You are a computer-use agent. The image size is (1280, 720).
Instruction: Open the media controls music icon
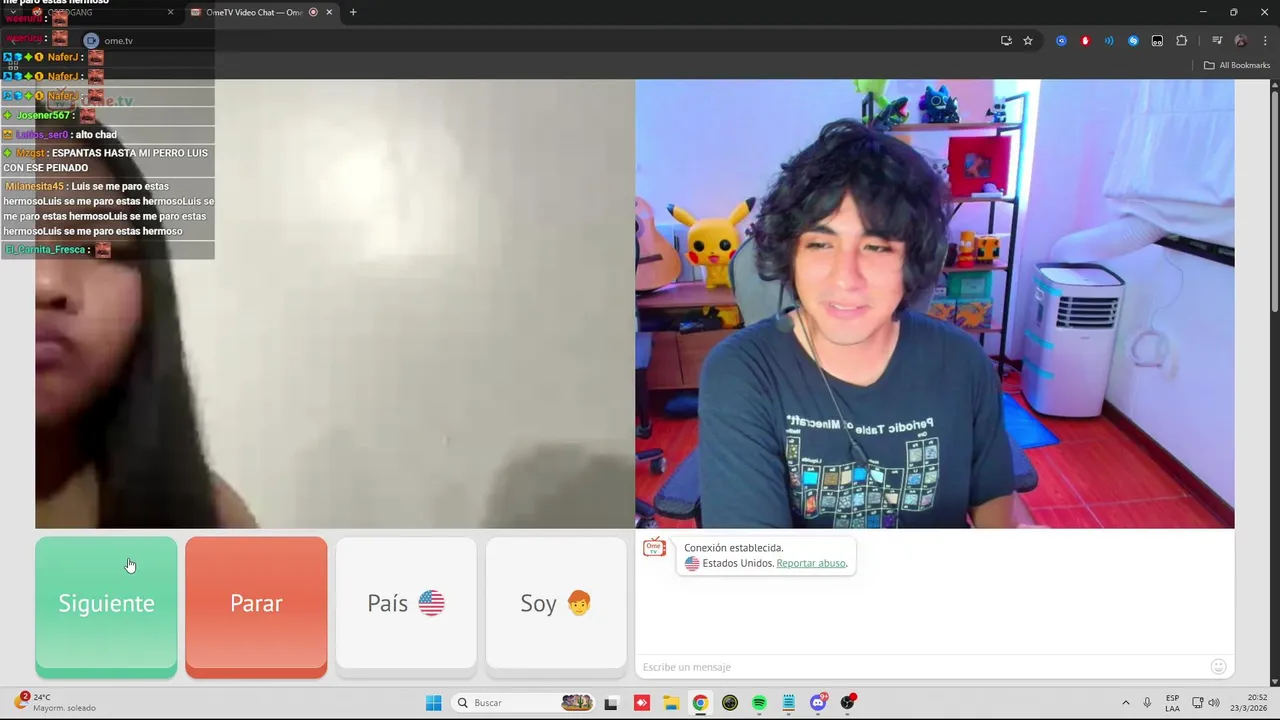(x=1217, y=41)
